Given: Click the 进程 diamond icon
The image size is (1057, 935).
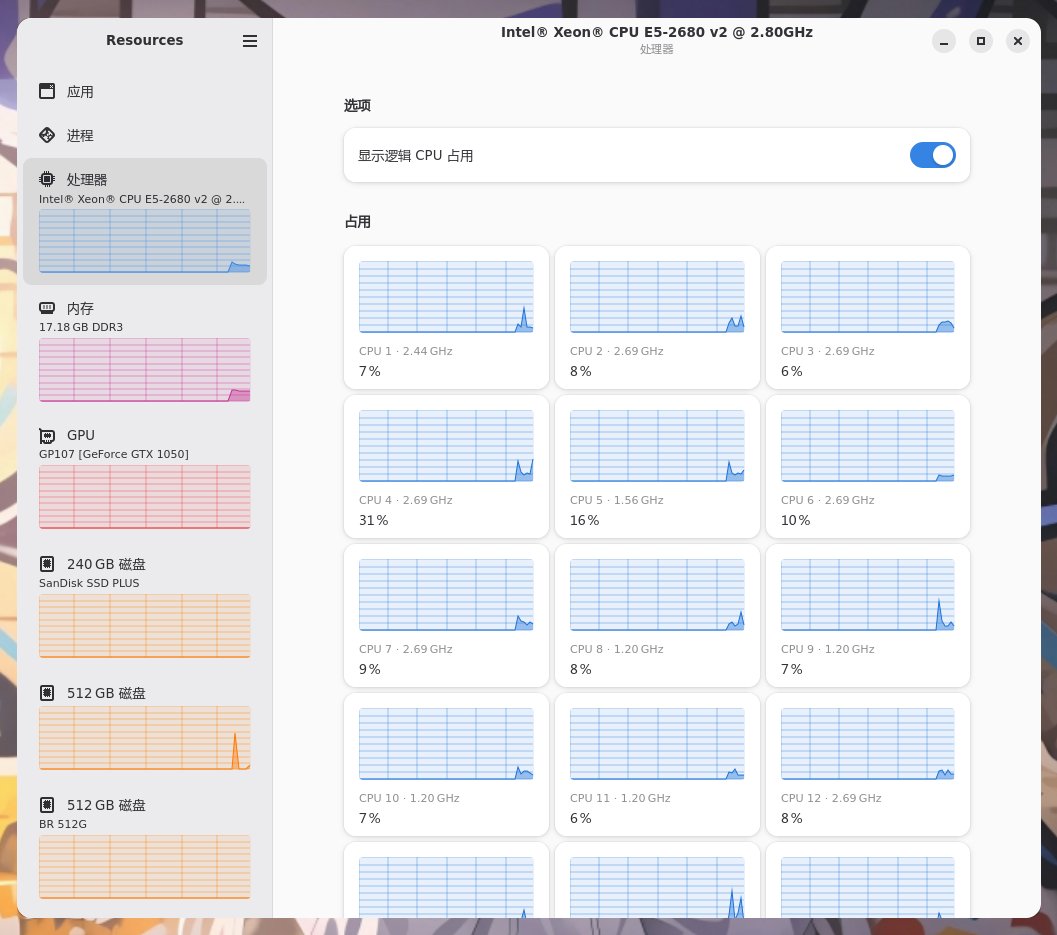Looking at the screenshot, I should [47, 135].
